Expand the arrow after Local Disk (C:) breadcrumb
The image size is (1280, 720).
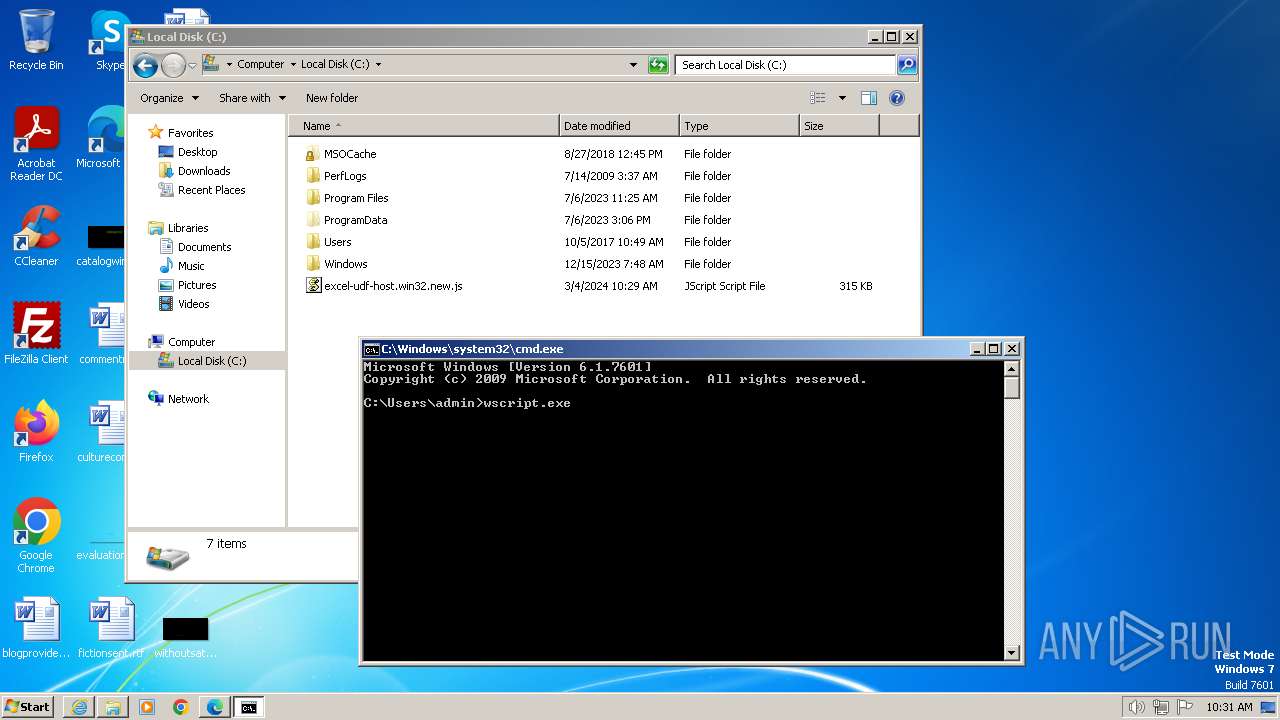[x=378, y=64]
